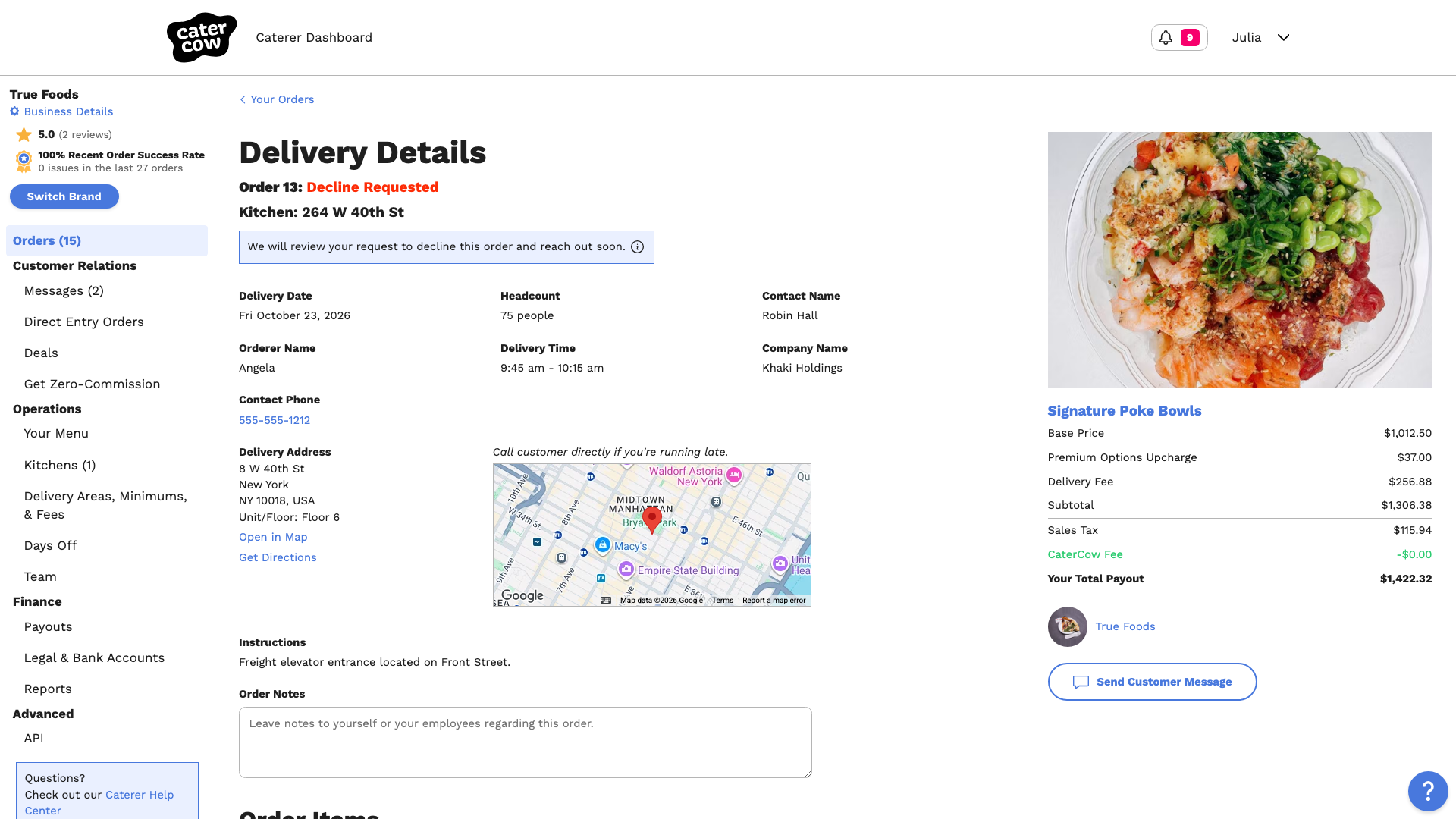The width and height of the screenshot is (1456, 819).
Task: Open the Signature Poke Bowls photo
Action: click(1240, 260)
